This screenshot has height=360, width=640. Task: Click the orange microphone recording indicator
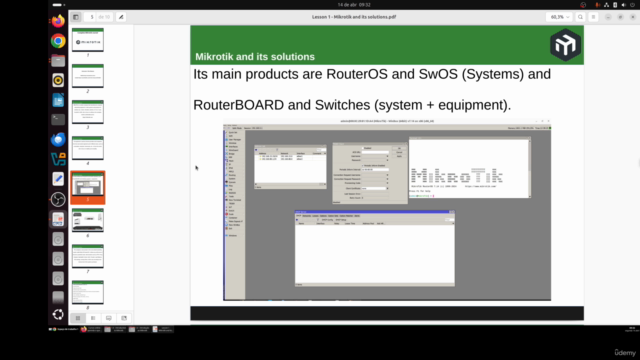click(597, 5)
